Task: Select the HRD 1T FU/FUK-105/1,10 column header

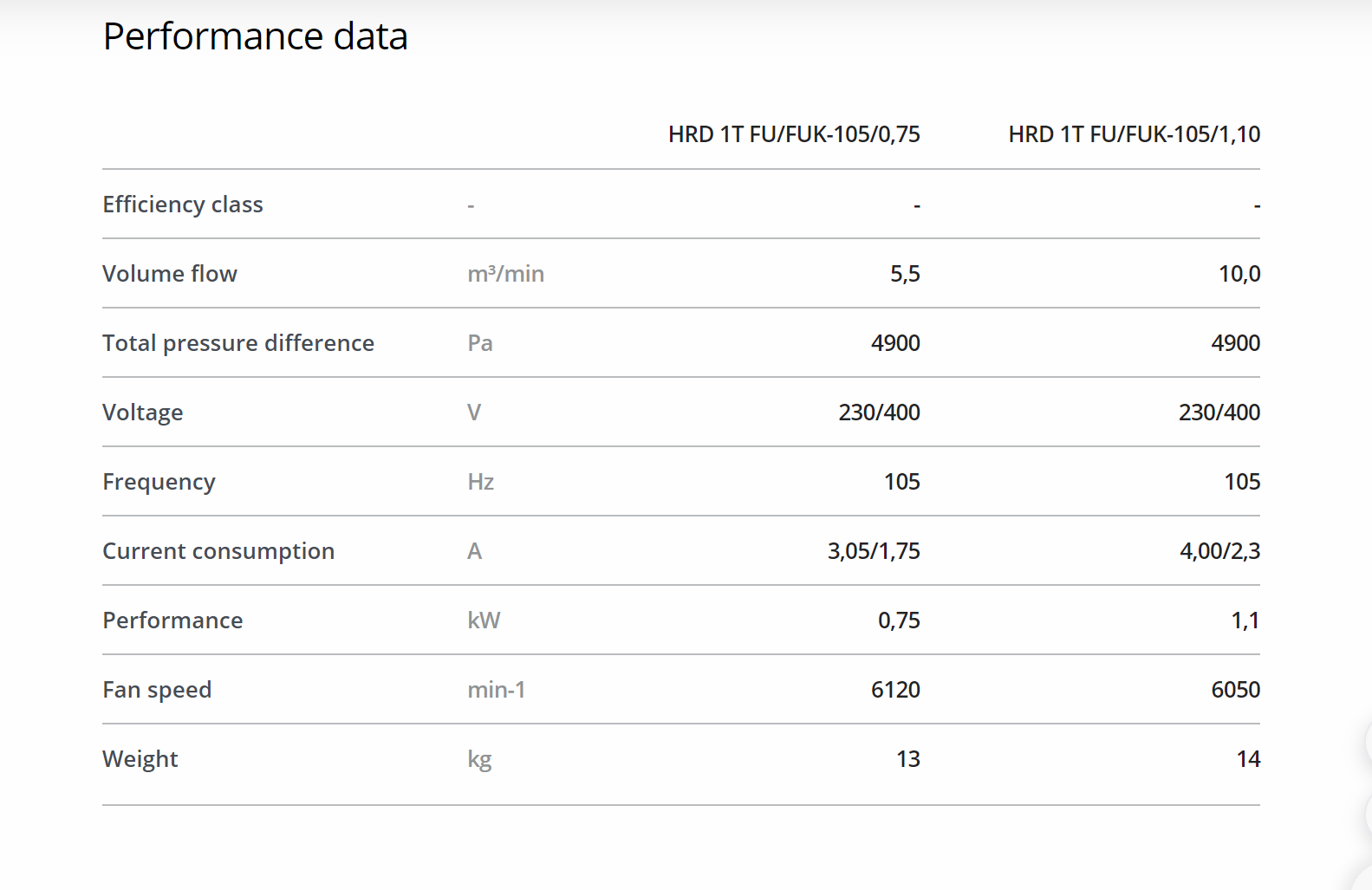Action: pyautogui.click(x=1134, y=134)
